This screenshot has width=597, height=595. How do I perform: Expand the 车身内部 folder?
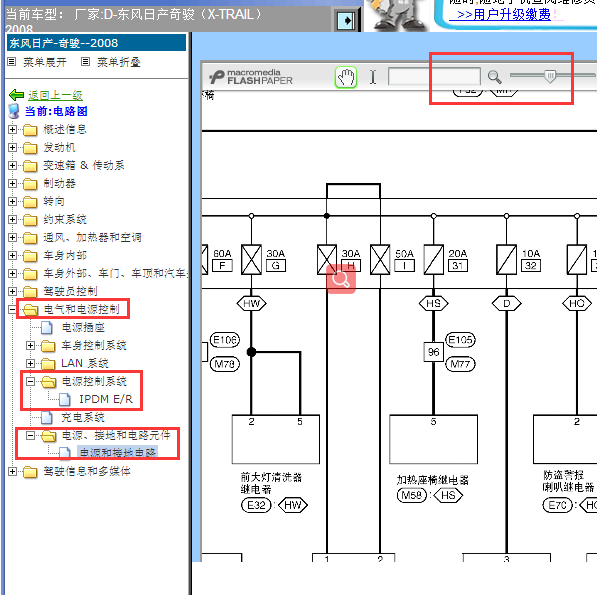click(x=12, y=255)
